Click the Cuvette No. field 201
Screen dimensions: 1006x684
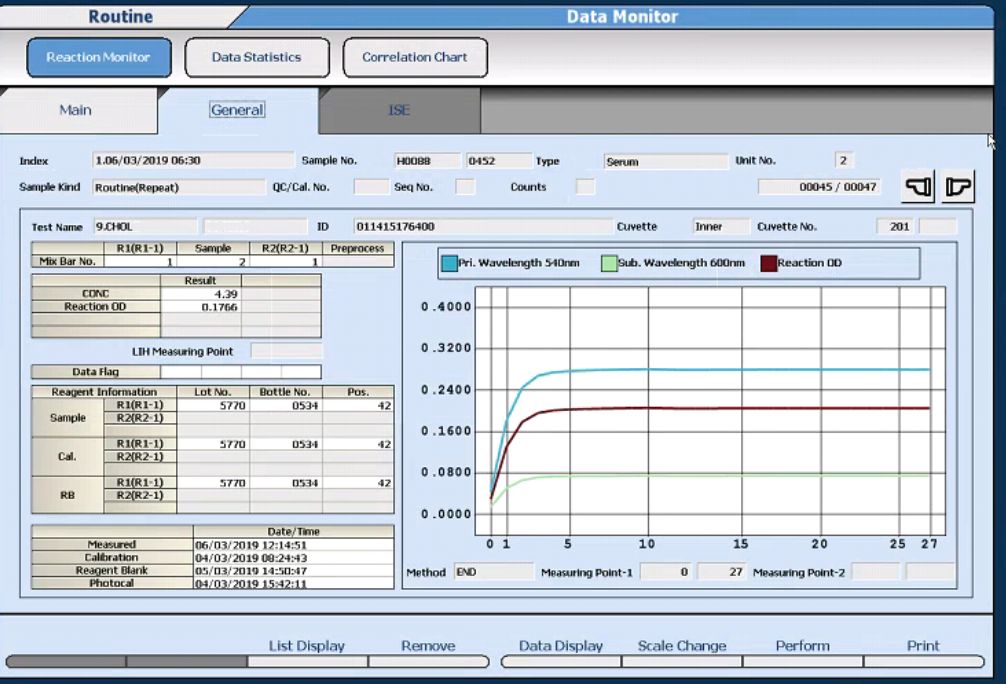[896, 227]
